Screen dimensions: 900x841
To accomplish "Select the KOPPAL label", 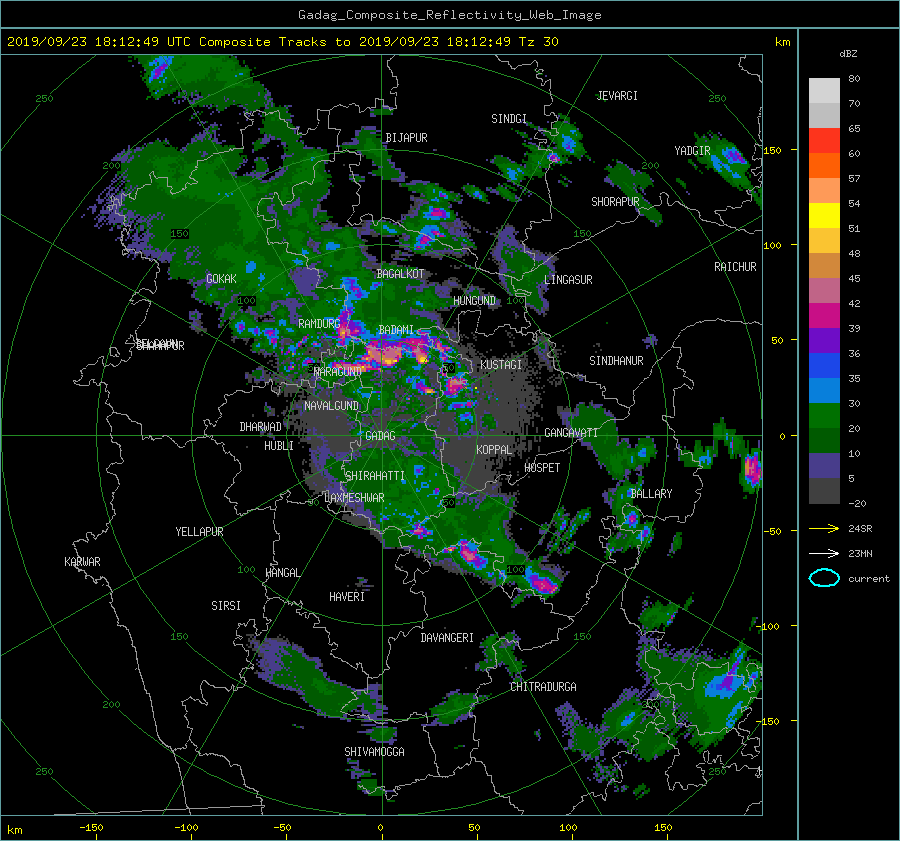I will point(494,450).
